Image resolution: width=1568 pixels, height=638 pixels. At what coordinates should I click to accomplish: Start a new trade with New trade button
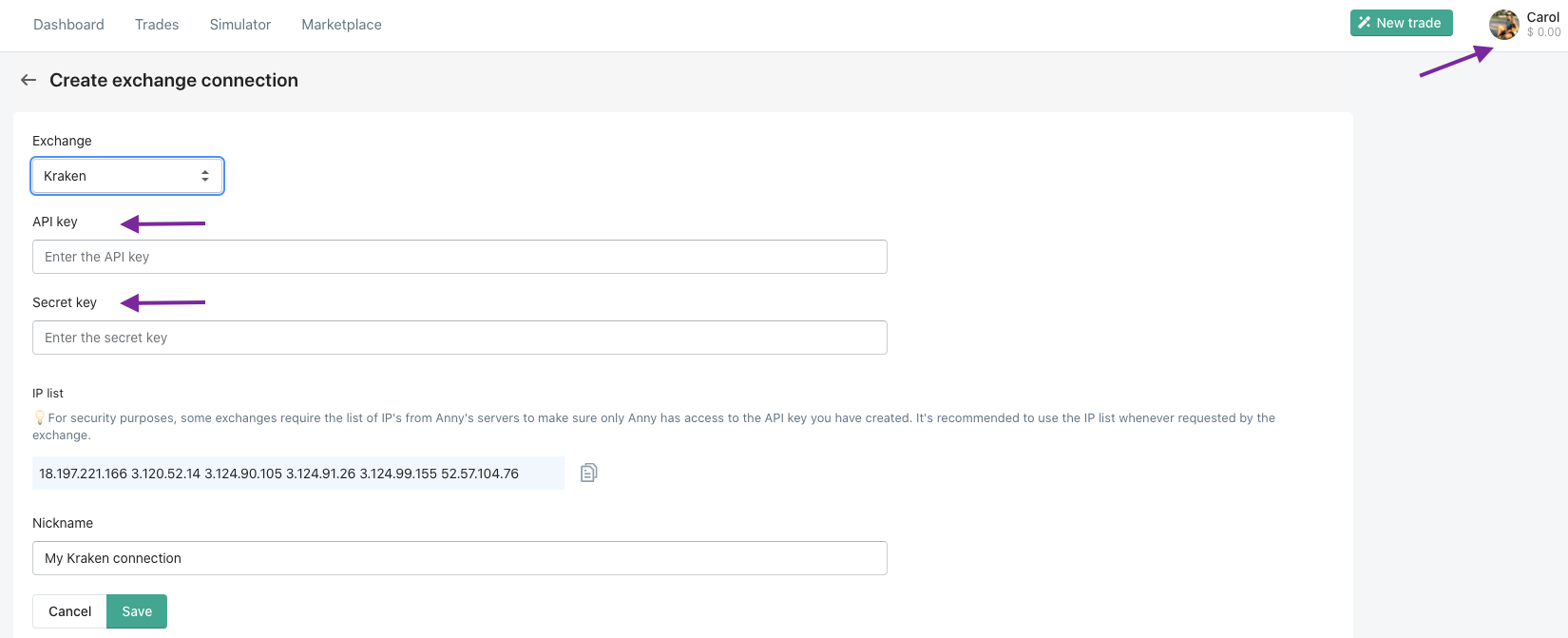(x=1401, y=23)
